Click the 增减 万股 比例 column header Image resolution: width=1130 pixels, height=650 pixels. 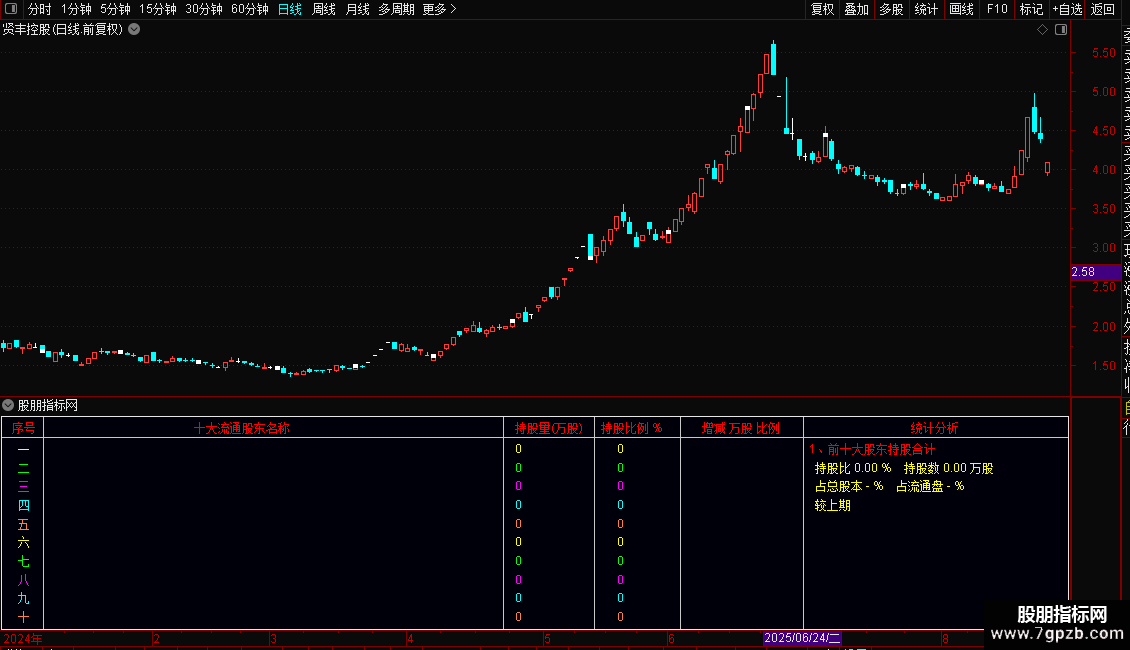(742, 428)
